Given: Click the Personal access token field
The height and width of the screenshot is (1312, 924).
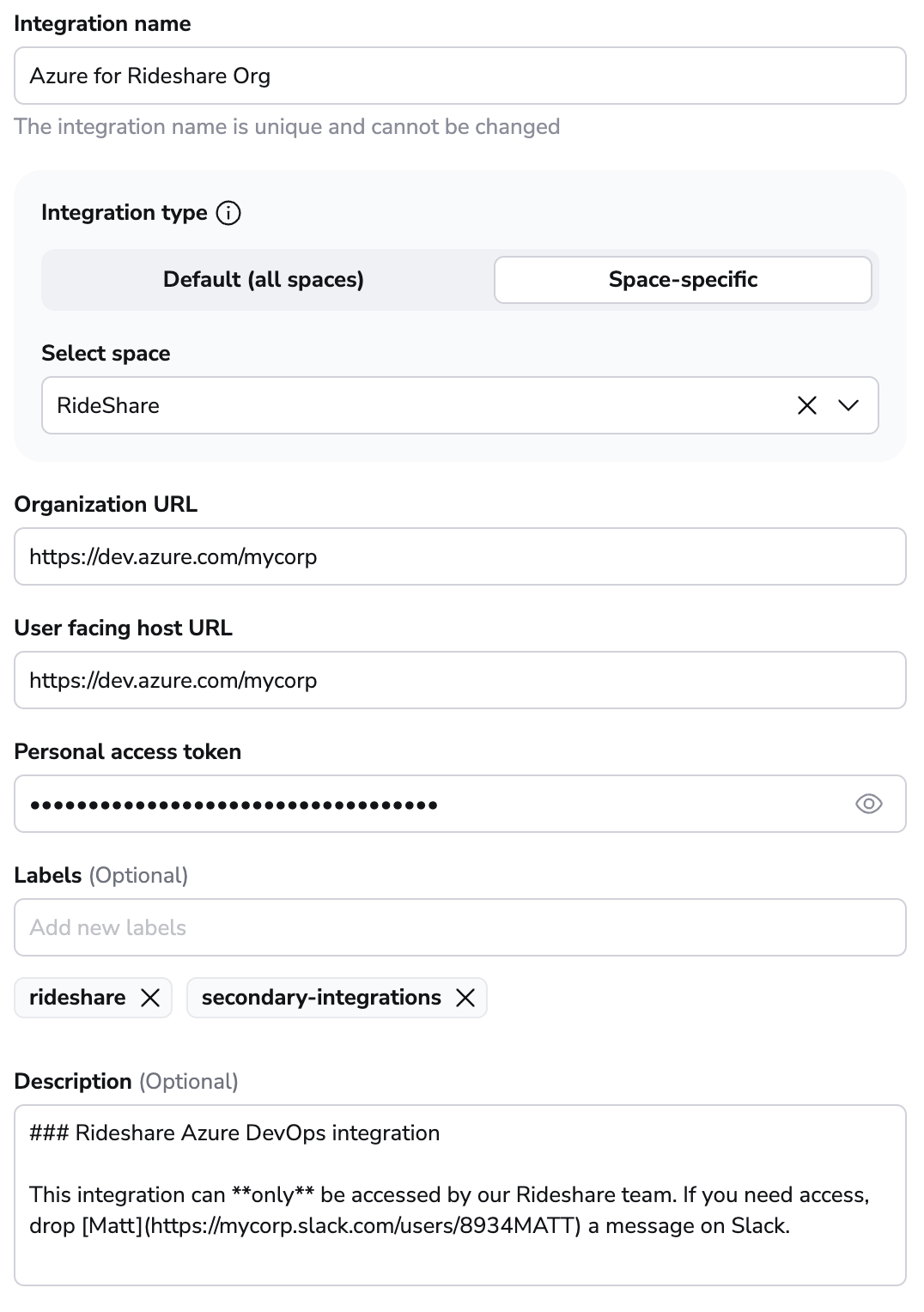Looking at the screenshot, I should 429,805.
